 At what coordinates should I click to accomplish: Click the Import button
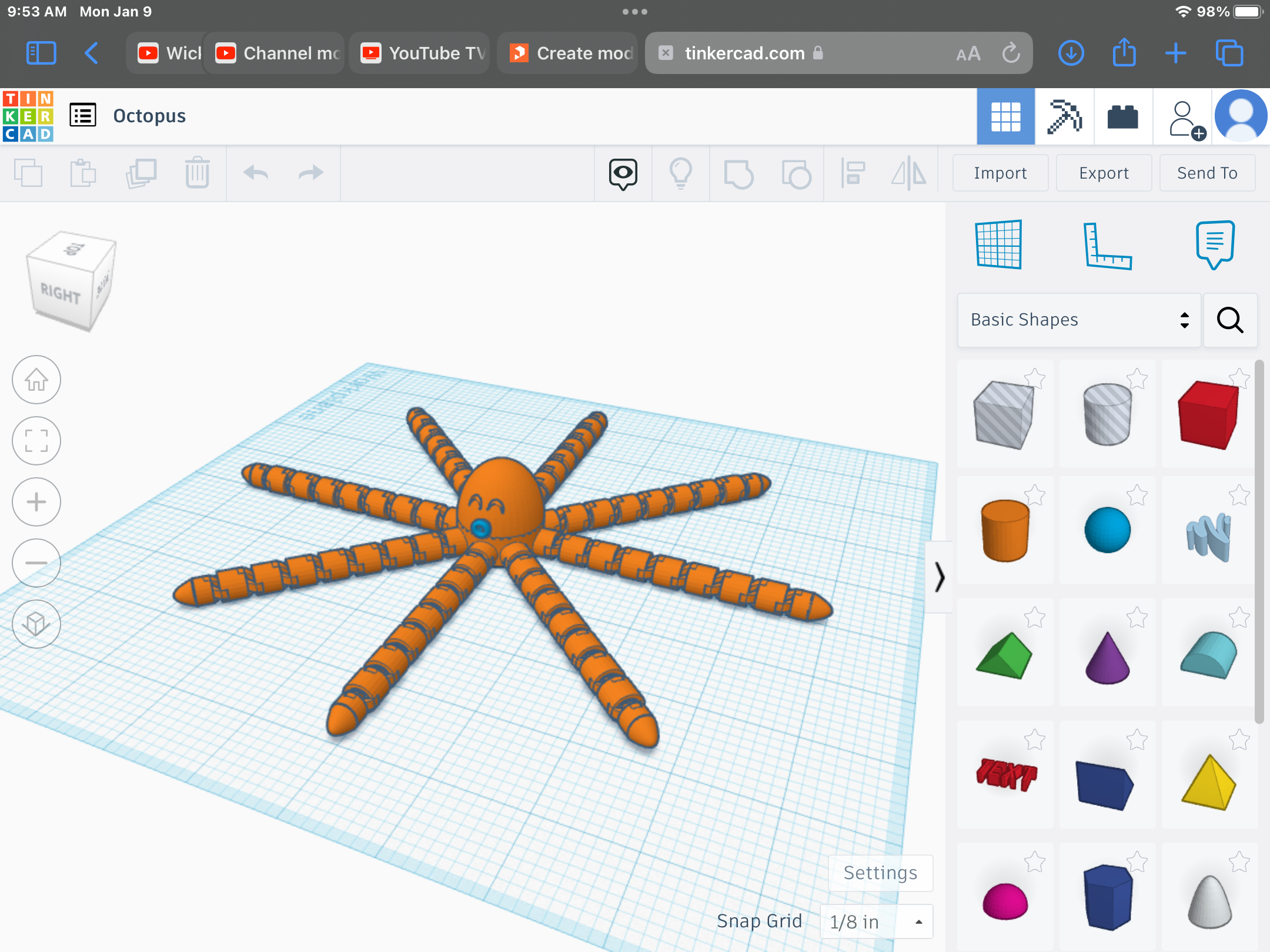coord(1000,173)
